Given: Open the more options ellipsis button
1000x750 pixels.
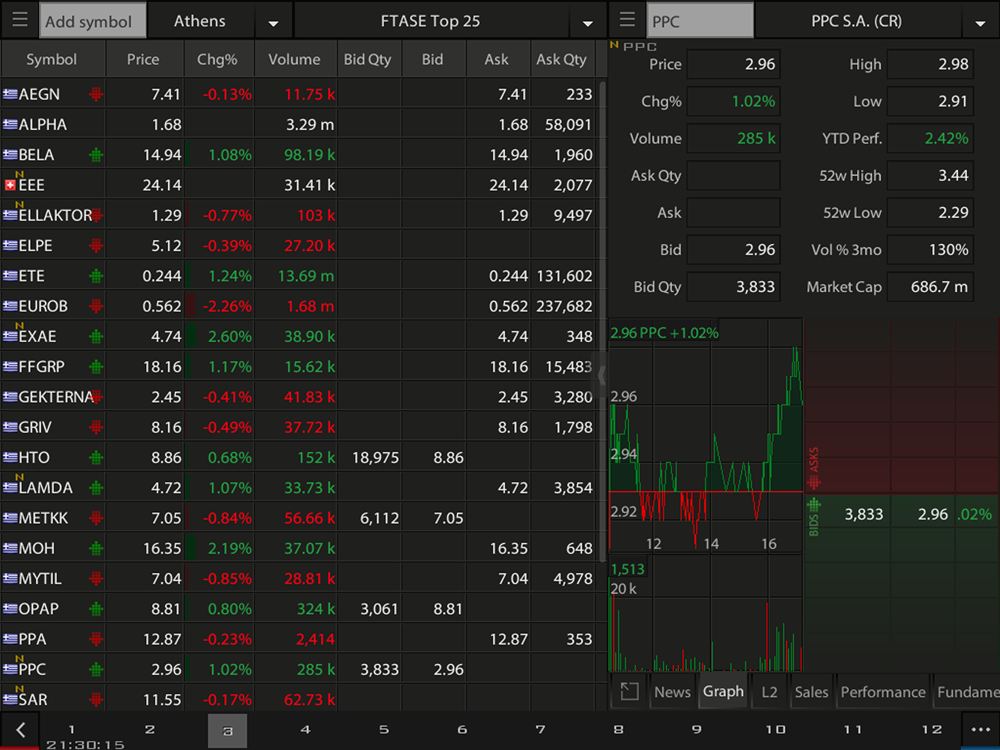Looking at the screenshot, I should pyautogui.click(x=981, y=730).
